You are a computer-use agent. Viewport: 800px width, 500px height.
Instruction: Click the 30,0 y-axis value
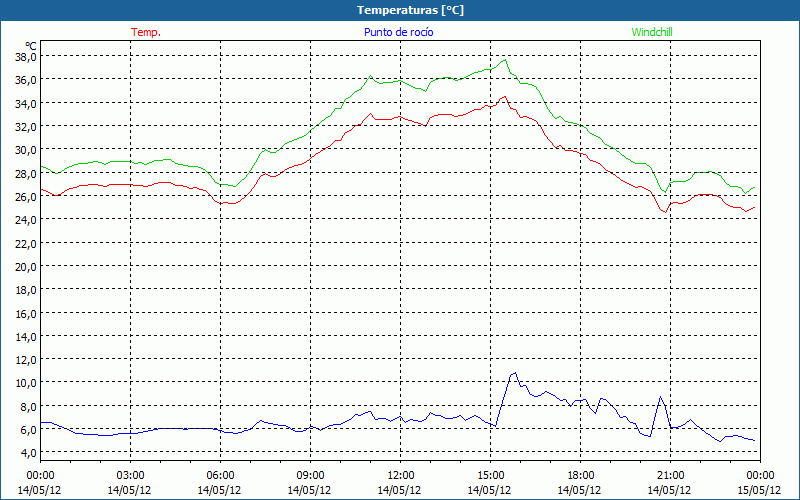[x=26, y=149]
